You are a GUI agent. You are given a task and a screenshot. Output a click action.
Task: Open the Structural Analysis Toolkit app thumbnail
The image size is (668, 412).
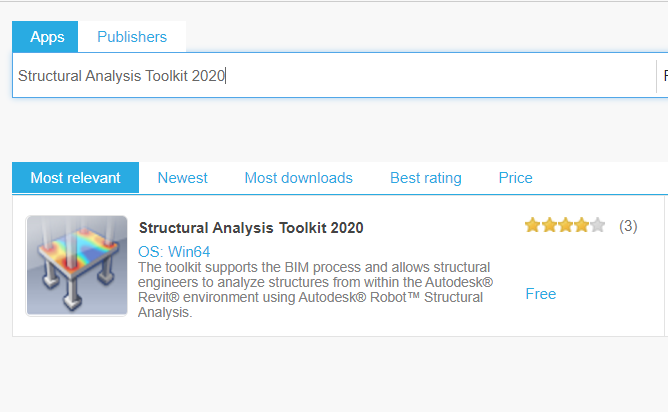(x=77, y=266)
